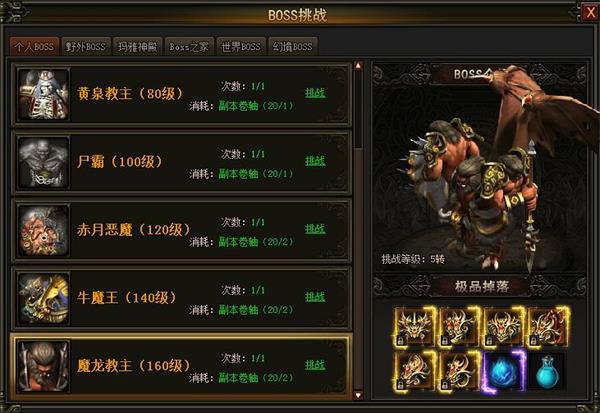The image size is (600, 413).
Task: Inspect the cyan potion bottle drop
Action: [x=547, y=372]
